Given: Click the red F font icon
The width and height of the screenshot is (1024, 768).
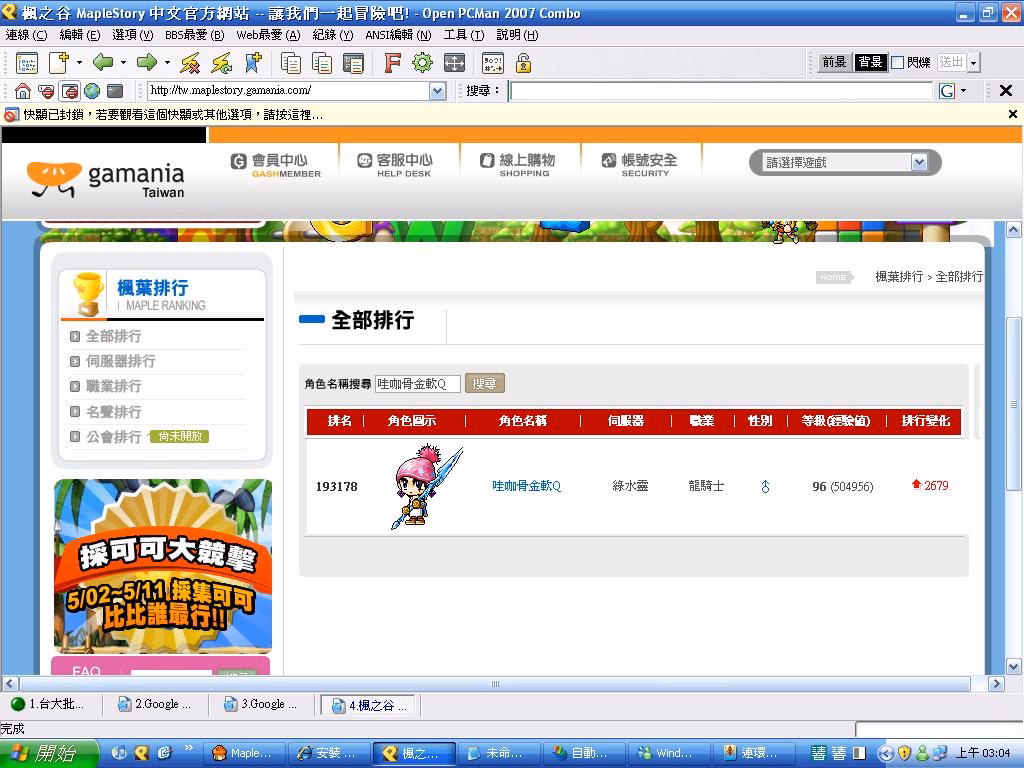Looking at the screenshot, I should [x=392, y=63].
